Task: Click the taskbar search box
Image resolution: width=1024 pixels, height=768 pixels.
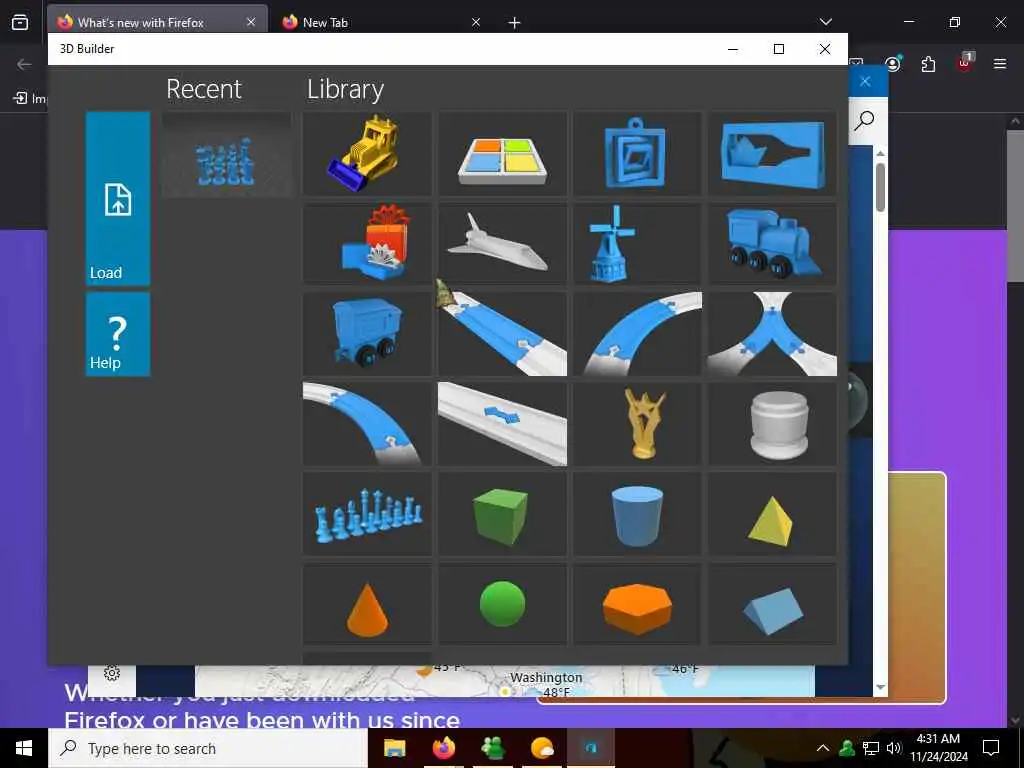Action: coord(208,748)
